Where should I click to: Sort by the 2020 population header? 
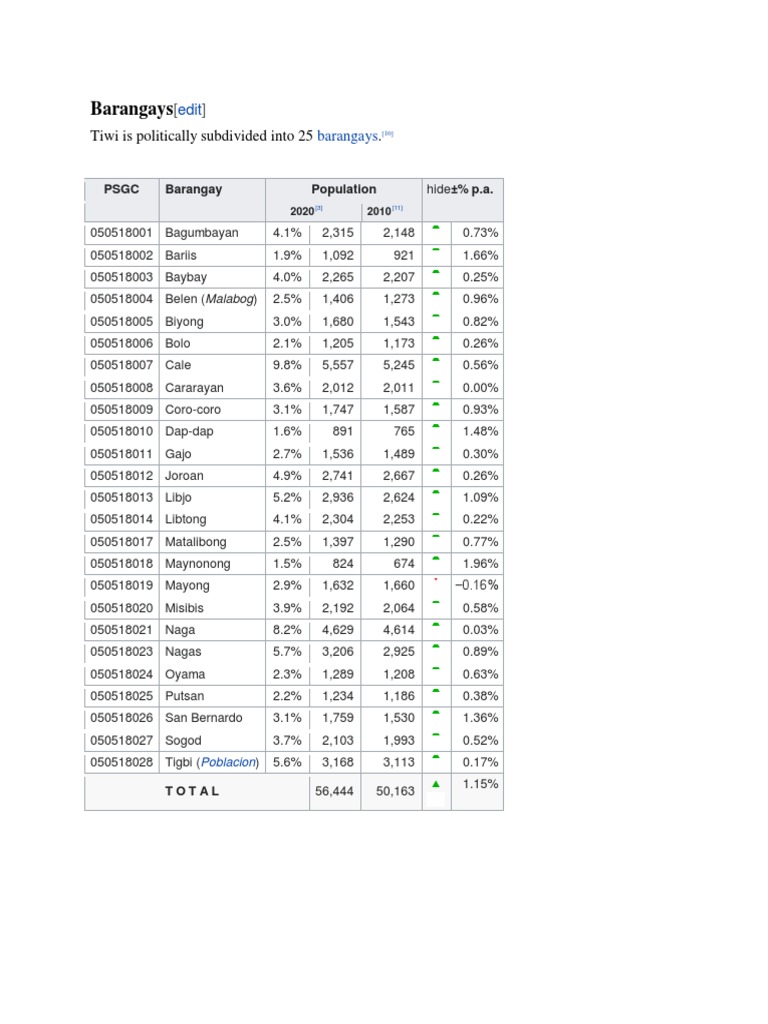302,211
